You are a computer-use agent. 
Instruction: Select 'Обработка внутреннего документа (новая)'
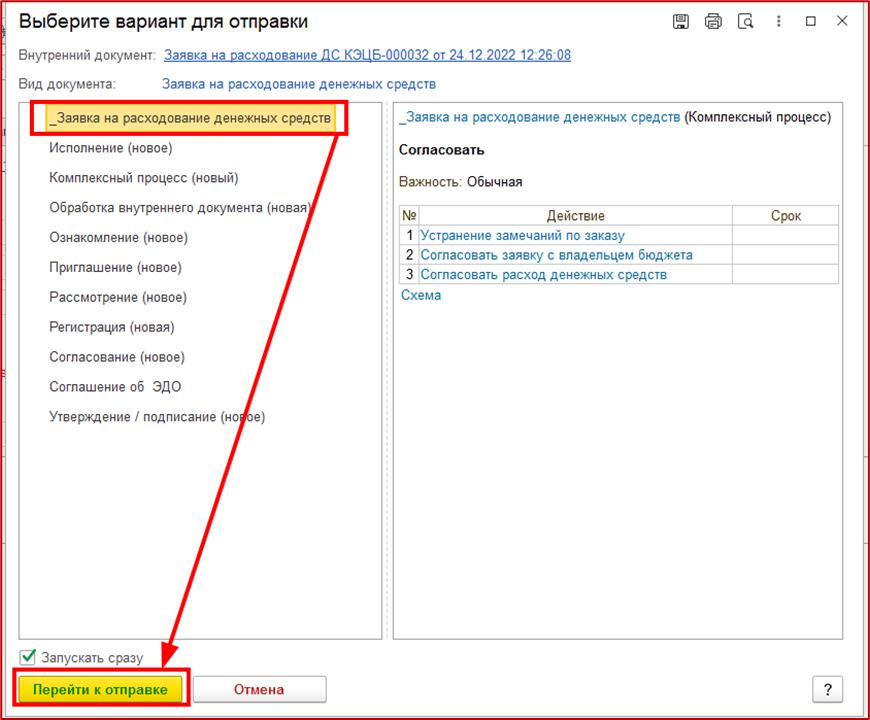180,207
